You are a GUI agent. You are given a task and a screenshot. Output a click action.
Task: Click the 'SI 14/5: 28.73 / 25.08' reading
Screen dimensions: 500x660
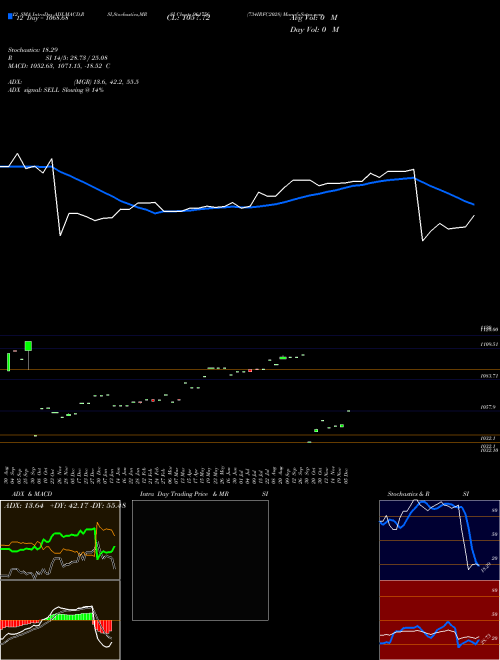[x=76, y=58]
